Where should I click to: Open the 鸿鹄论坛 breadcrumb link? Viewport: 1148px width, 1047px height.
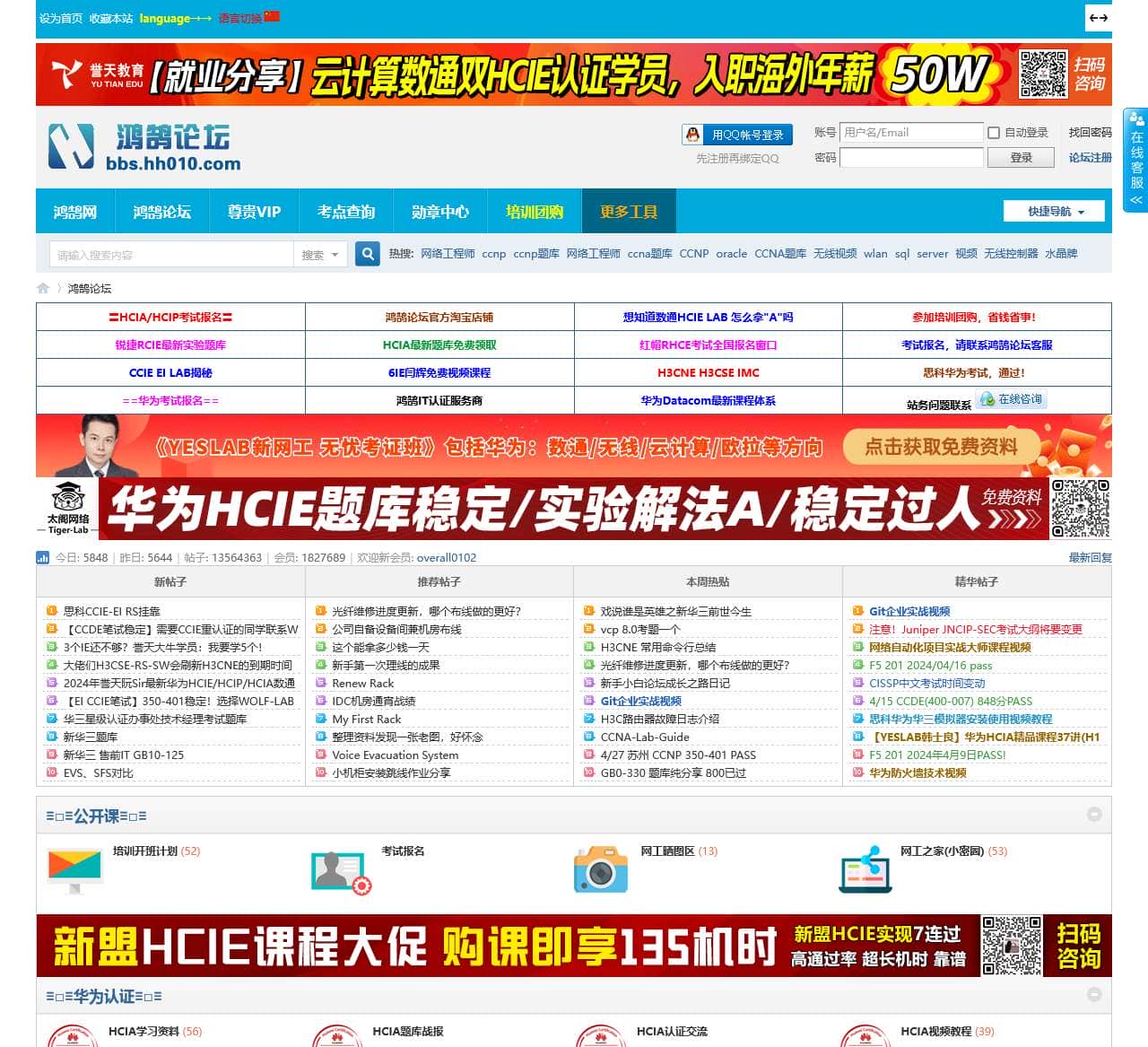tap(90, 288)
